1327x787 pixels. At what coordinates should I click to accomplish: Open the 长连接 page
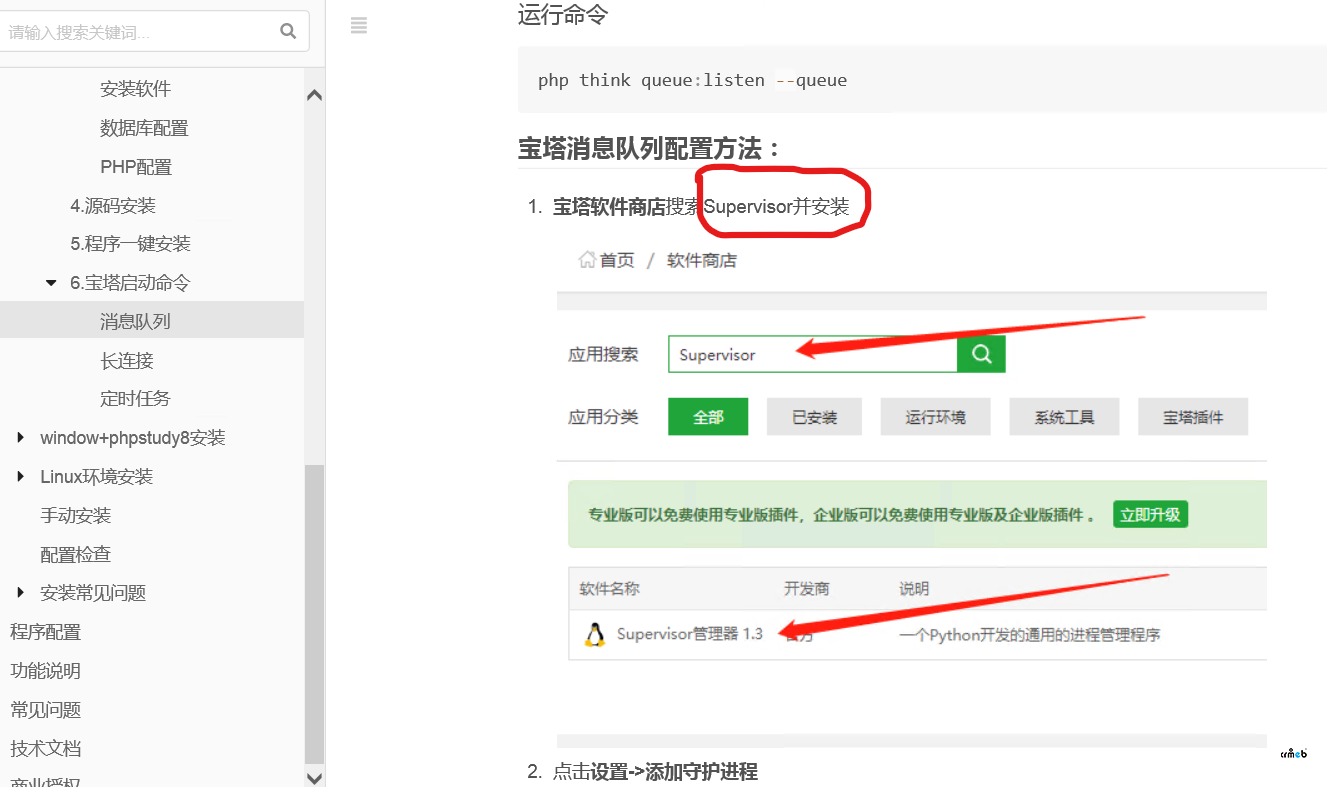(127, 360)
